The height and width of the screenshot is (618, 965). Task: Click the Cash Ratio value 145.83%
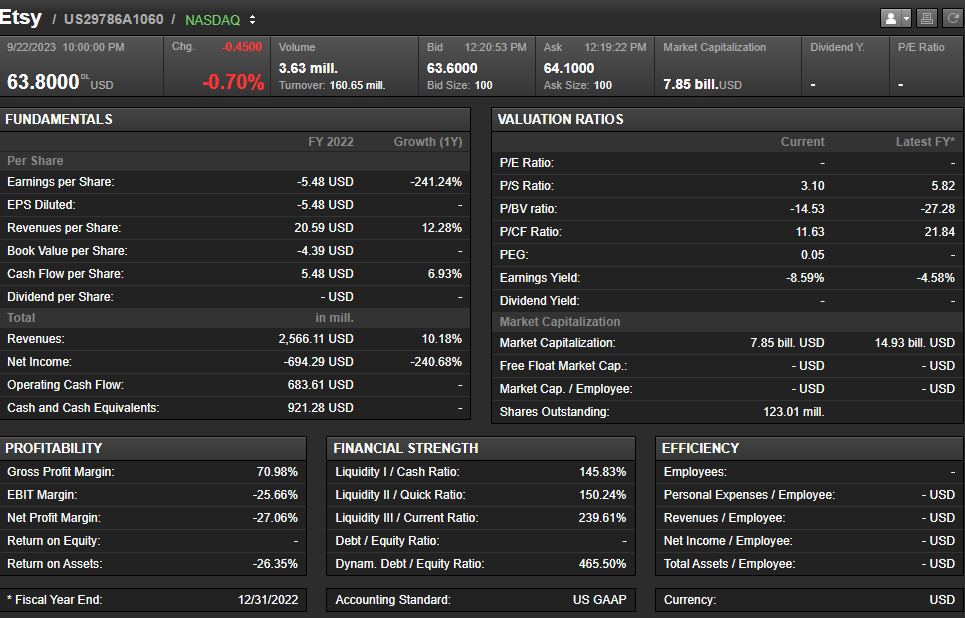(x=603, y=472)
